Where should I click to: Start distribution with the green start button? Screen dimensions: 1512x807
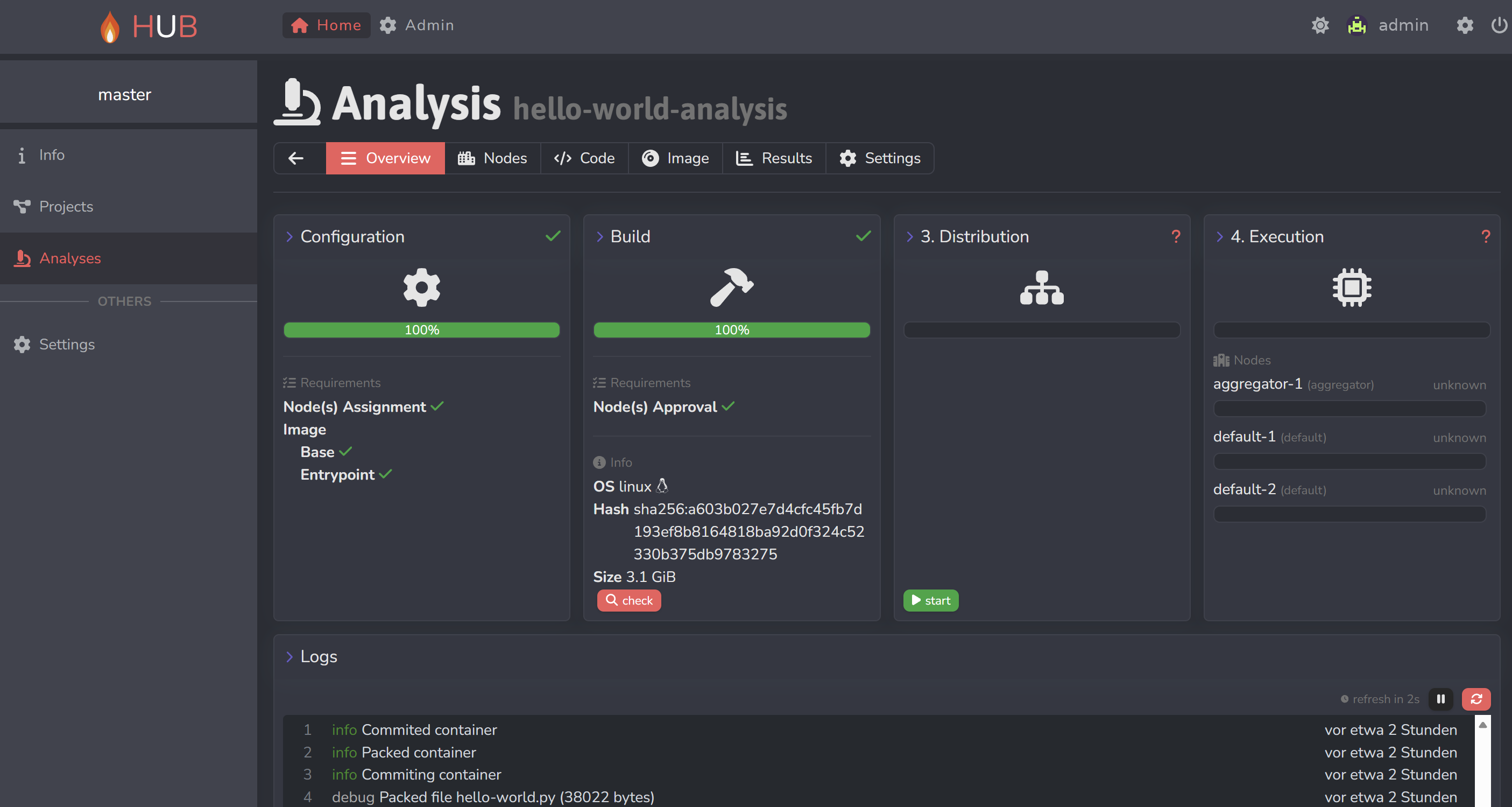[930, 600]
